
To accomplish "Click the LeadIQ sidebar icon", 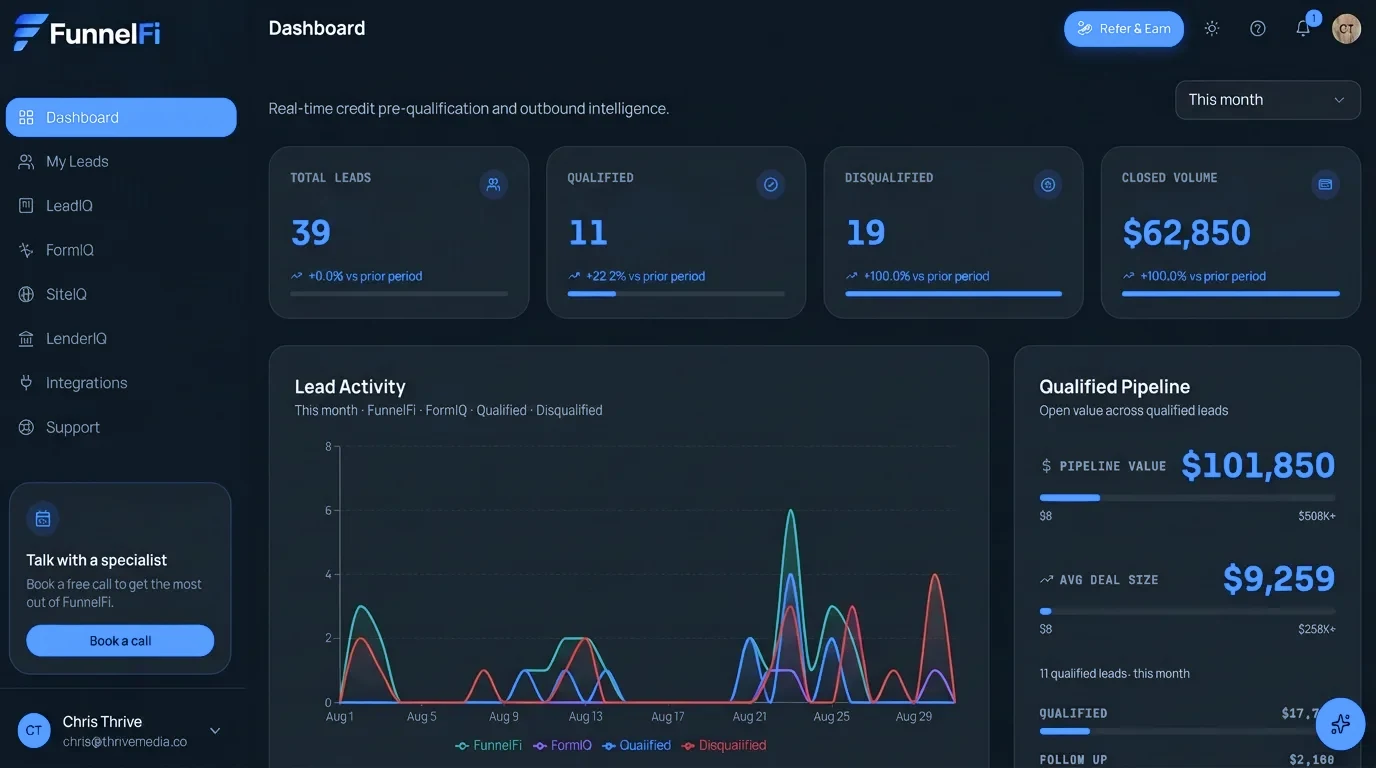I will pos(26,206).
